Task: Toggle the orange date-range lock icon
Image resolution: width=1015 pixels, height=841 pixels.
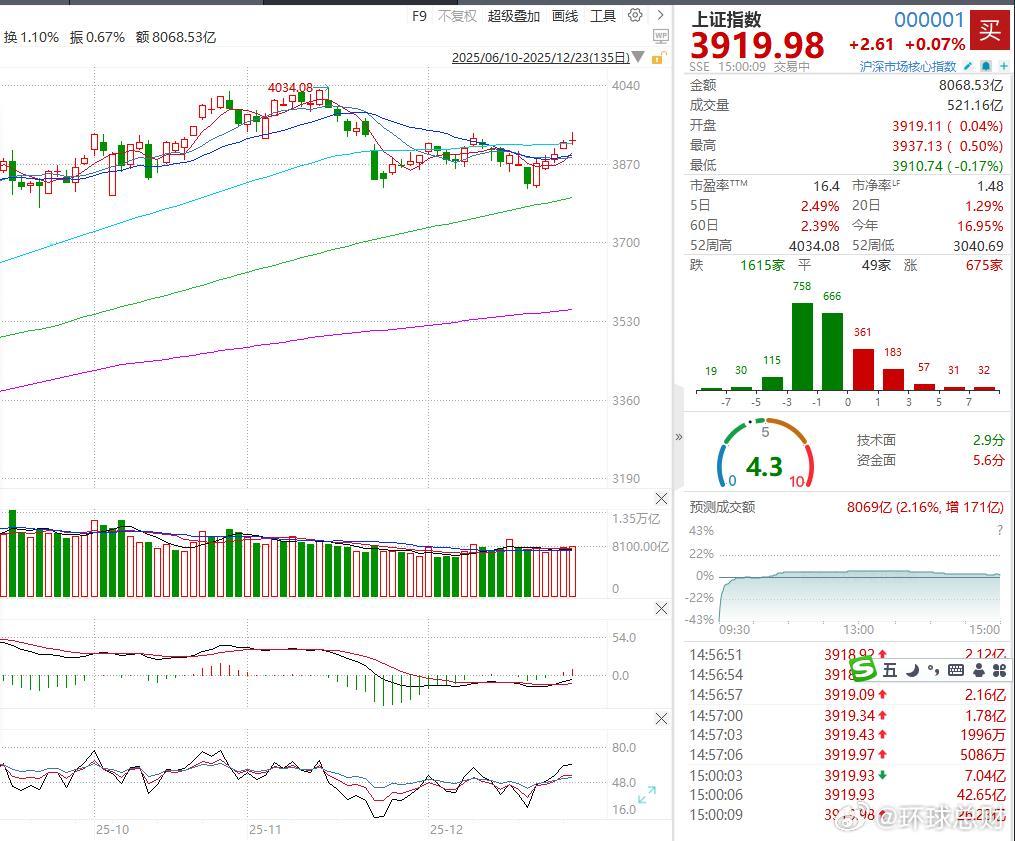Action: coord(657,58)
